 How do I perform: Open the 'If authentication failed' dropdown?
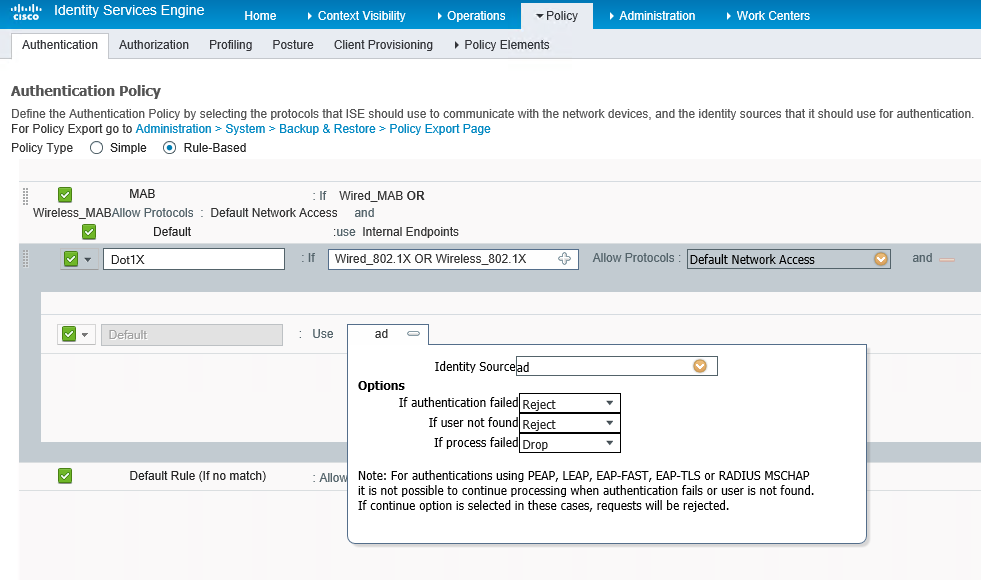click(569, 404)
